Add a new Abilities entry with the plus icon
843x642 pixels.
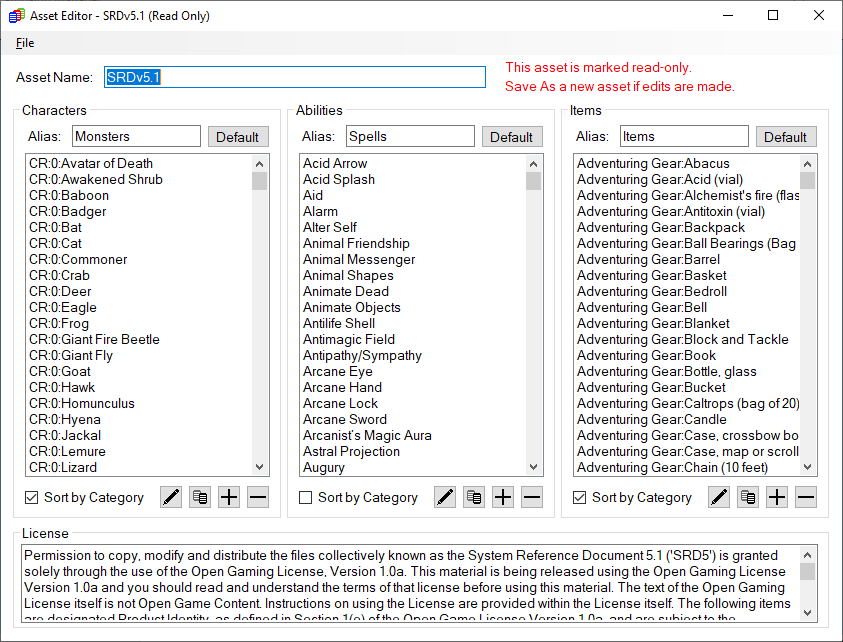click(503, 497)
